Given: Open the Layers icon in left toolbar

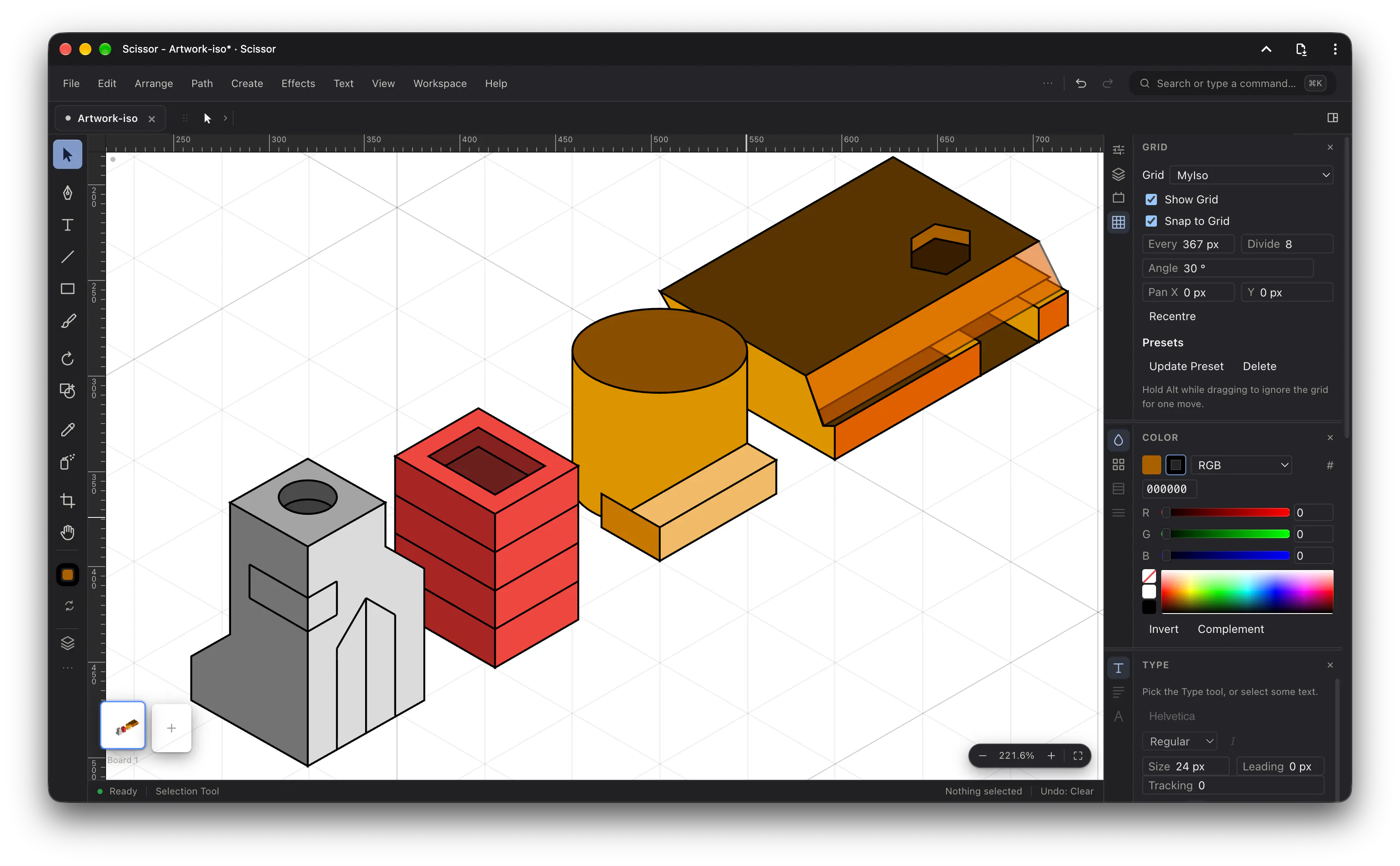Looking at the screenshot, I should point(68,643).
